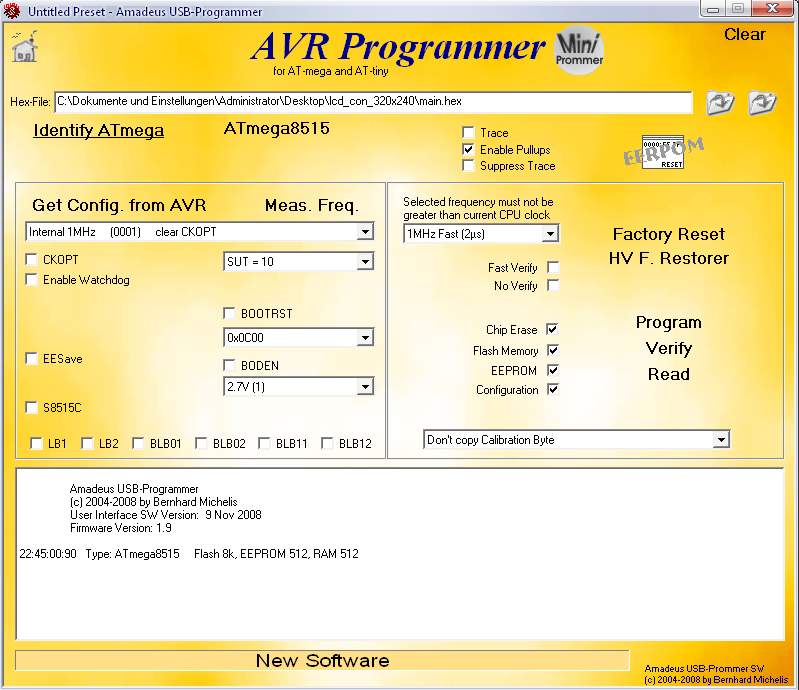Click the log line 'Type: ATmega8515'
This screenshot has height=690, width=799.
(132, 554)
